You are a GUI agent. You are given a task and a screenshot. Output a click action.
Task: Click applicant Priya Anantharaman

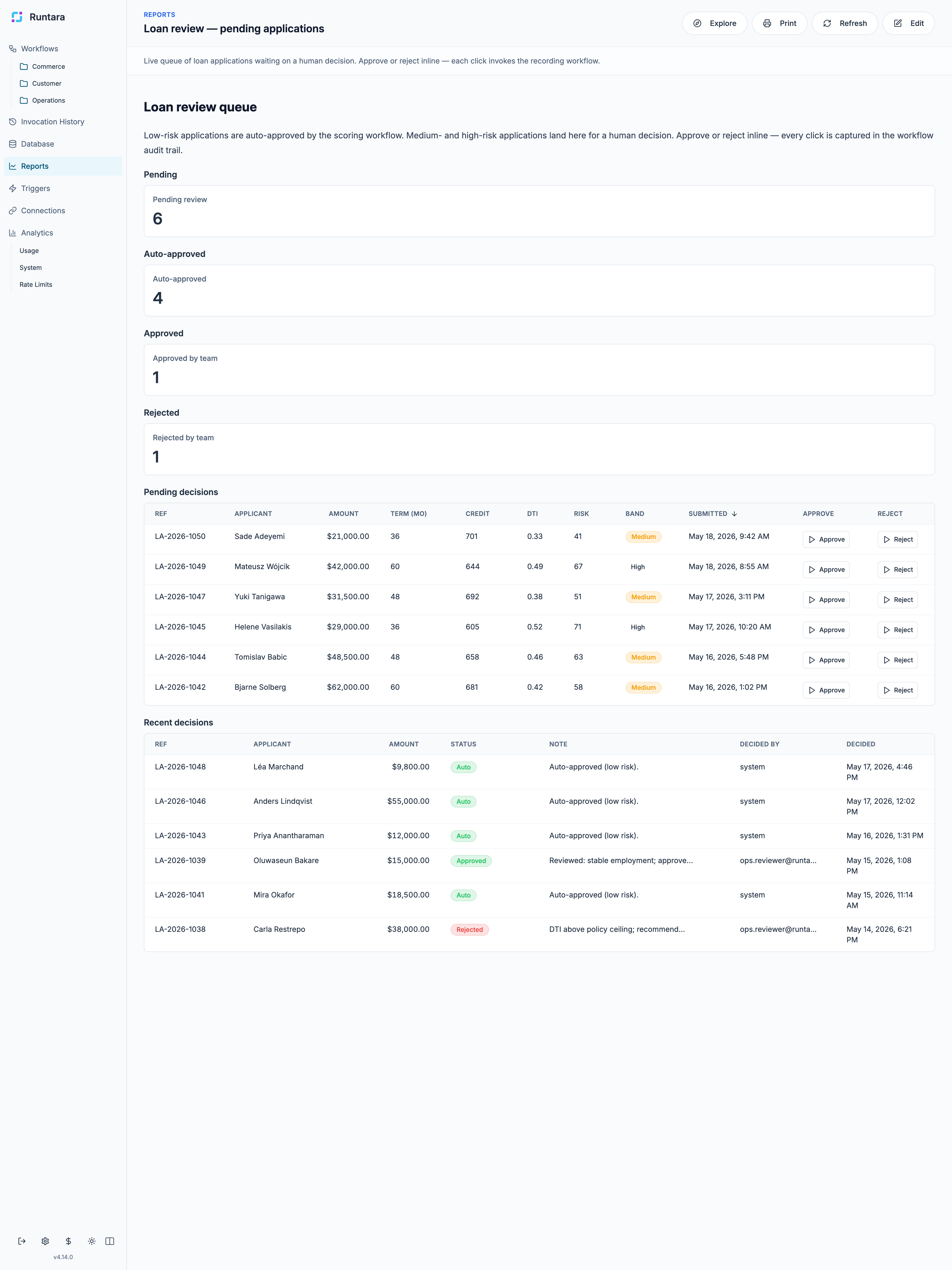(x=289, y=836)
